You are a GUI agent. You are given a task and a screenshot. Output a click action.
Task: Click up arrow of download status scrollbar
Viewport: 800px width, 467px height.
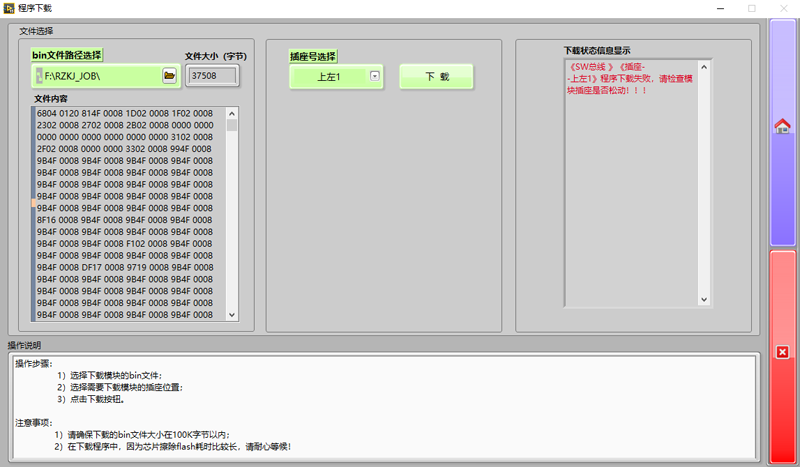[x=704, y=67]
